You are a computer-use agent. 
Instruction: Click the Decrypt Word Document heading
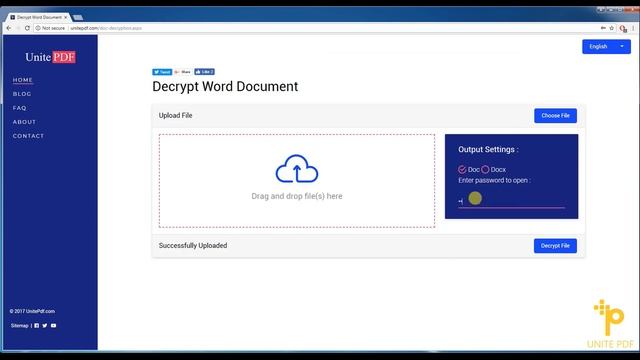225,87
